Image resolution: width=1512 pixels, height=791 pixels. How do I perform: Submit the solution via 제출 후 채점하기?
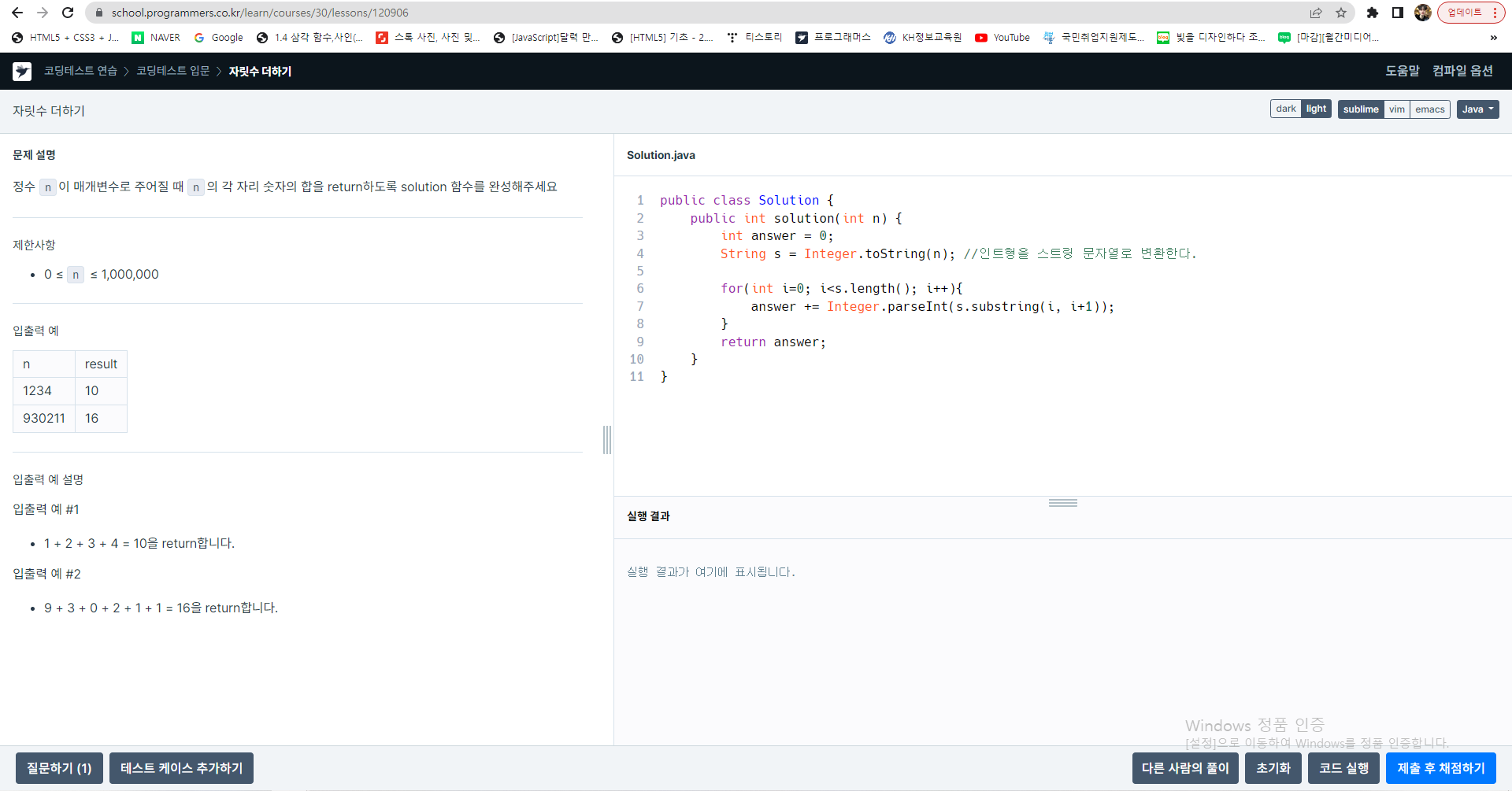coord(1442,767)
